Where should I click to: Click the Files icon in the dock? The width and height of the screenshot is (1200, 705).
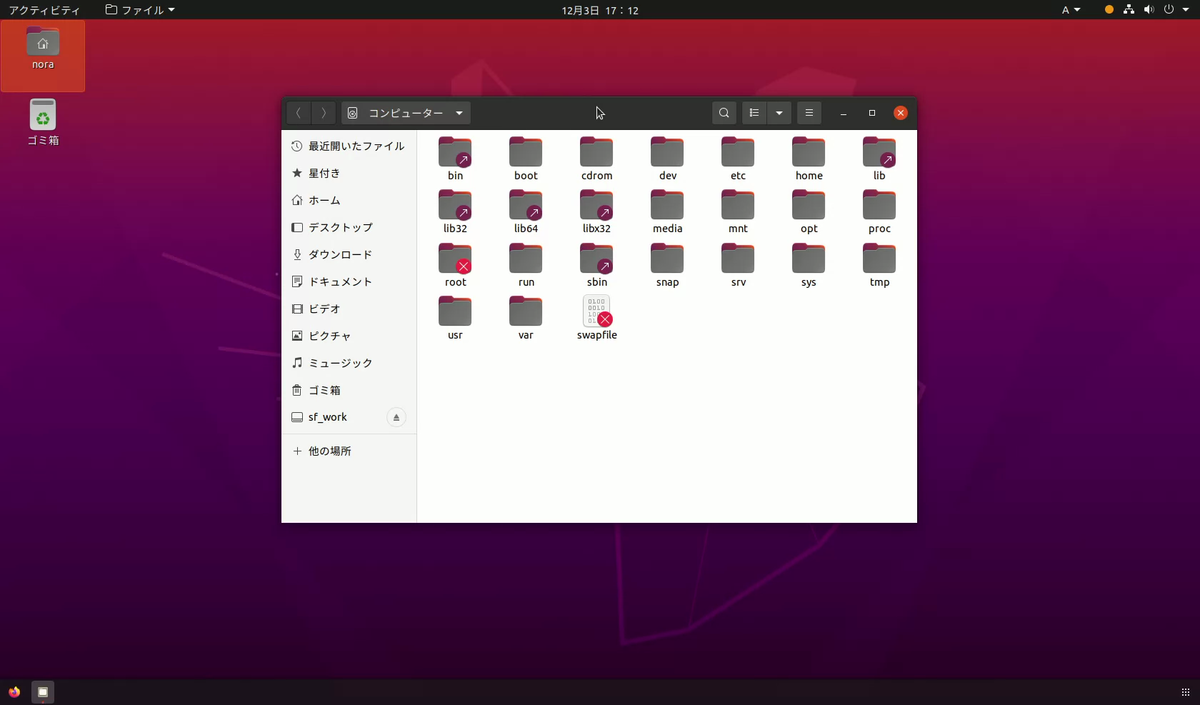pos(43,691)
